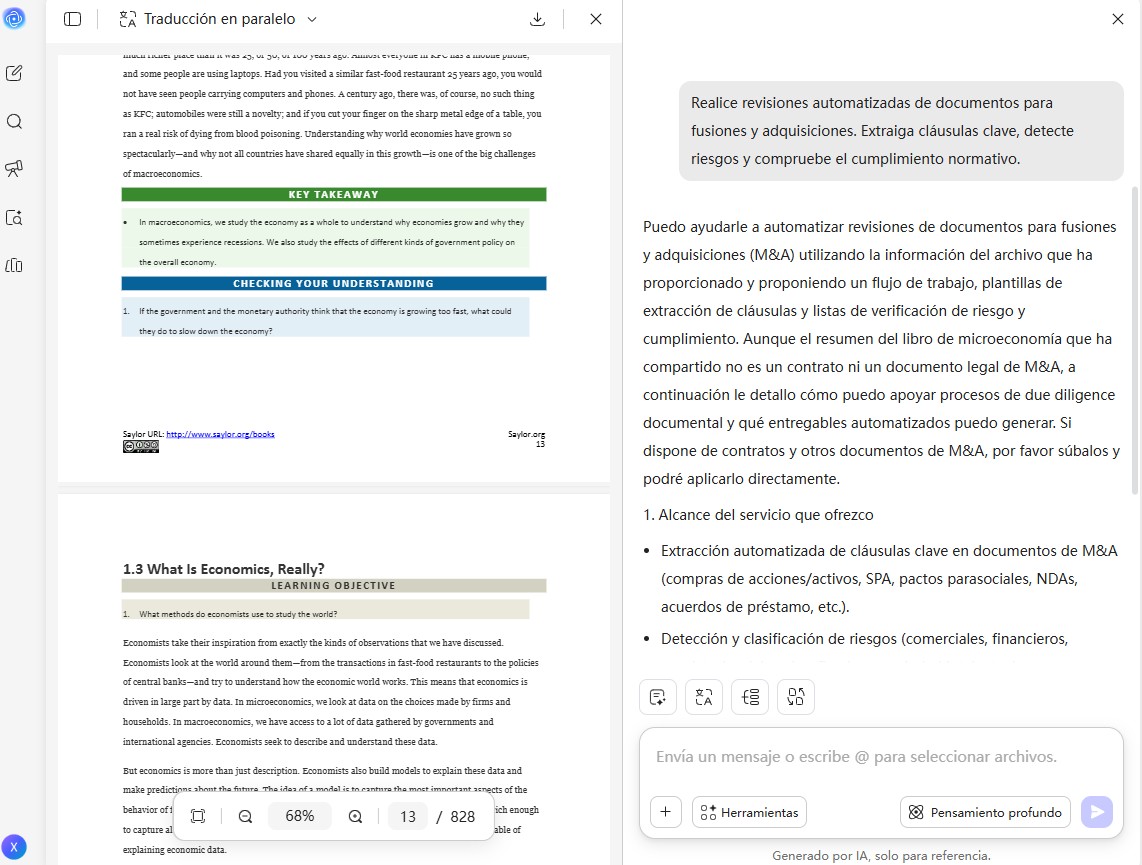The image size is (1142, 865).
Task: Click the KEY TAKEAWAY green heading
Action: [x=334, y=194]
